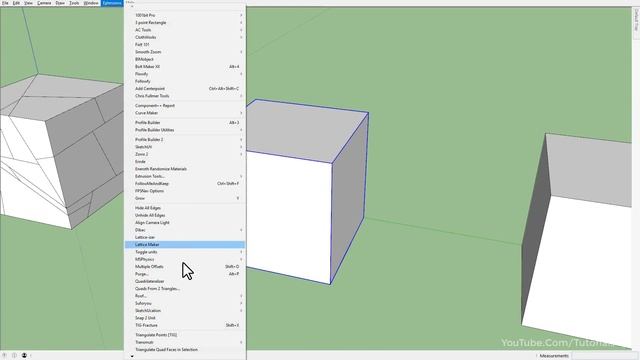The width and height of the screenshot is (640, 360).
Task: Open the Draw menu
Action: (x=60, y=3)
